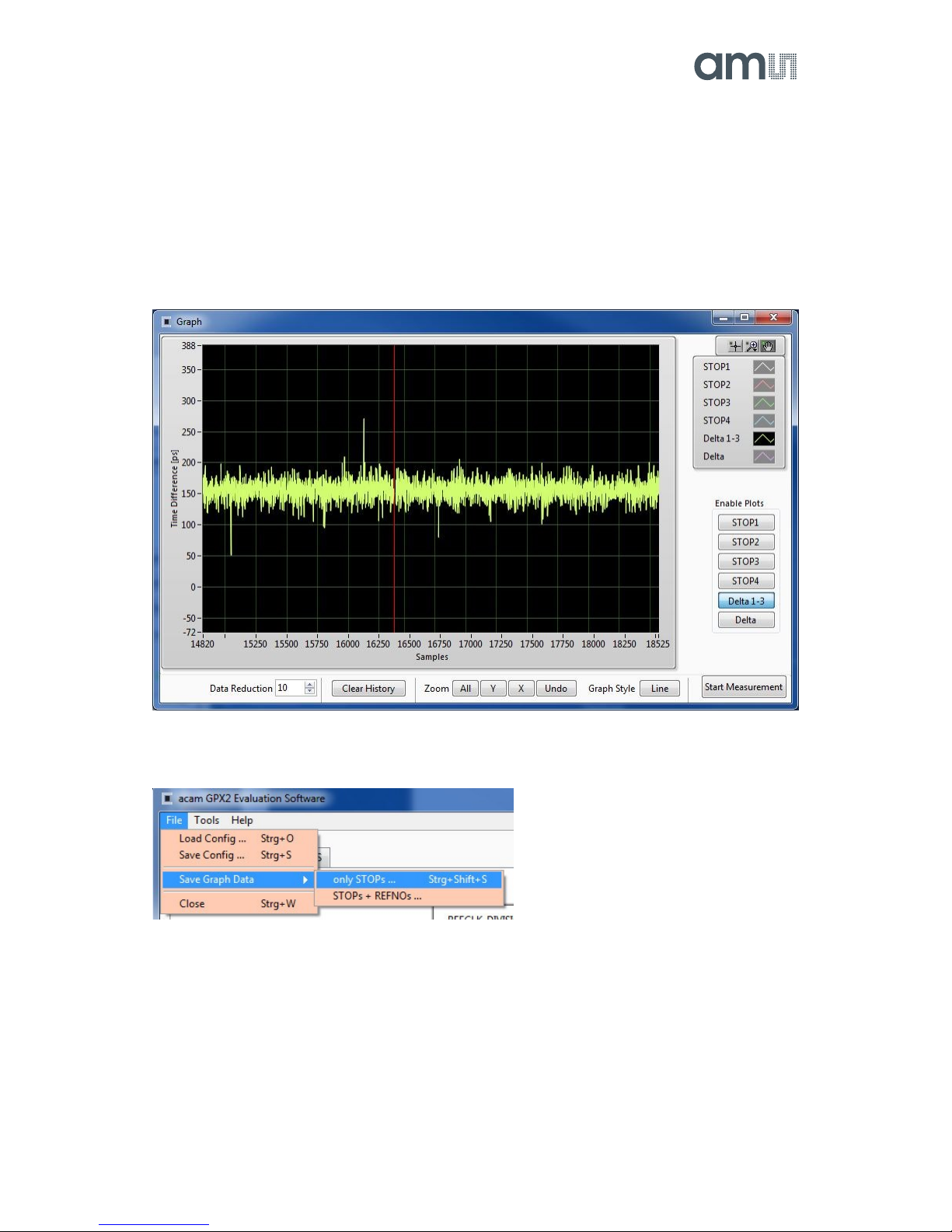Decrease Data Reduction with down arrow

(x=310, y=692)
